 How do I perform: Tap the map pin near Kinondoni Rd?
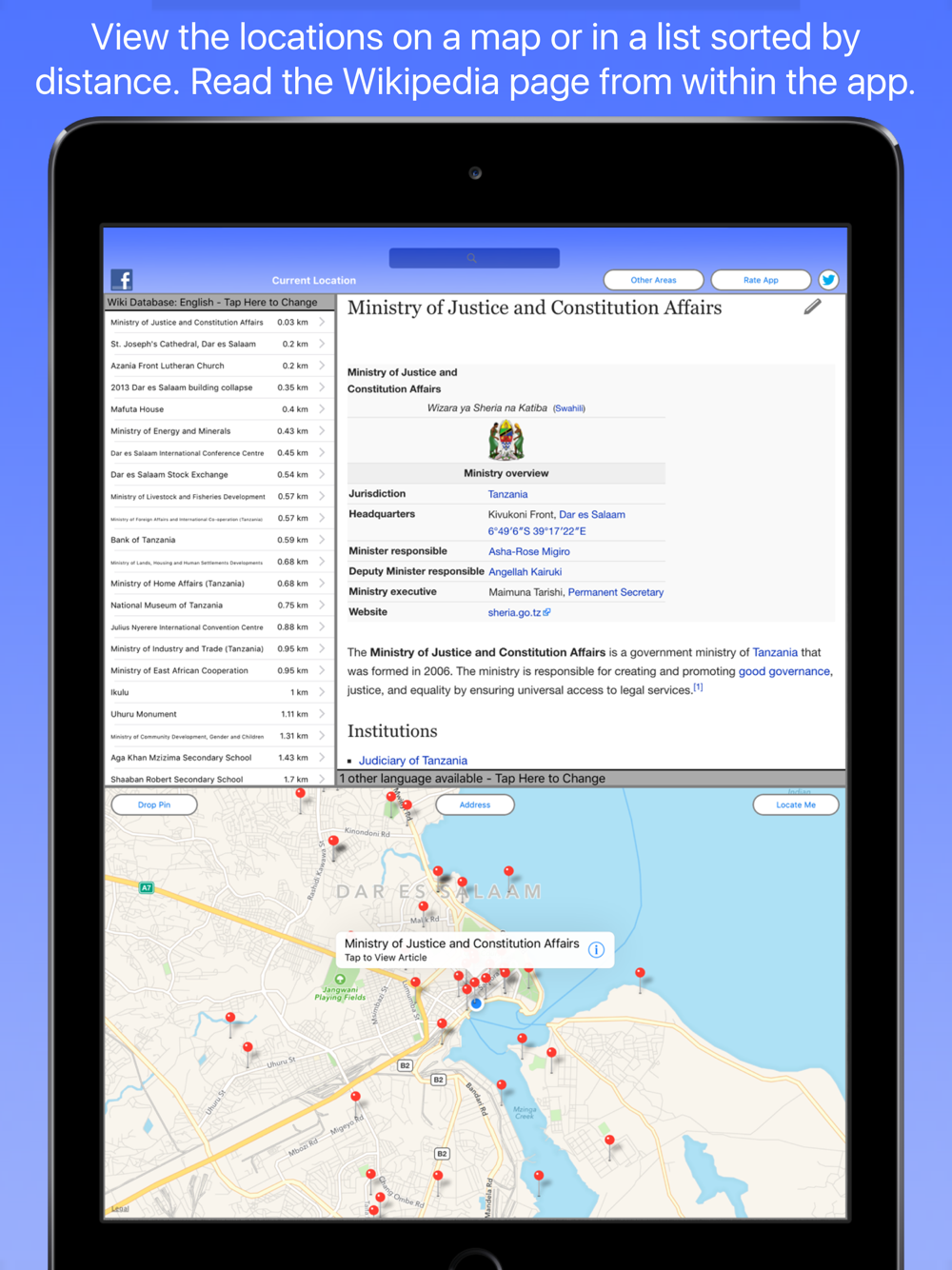(x=333, y=842)
